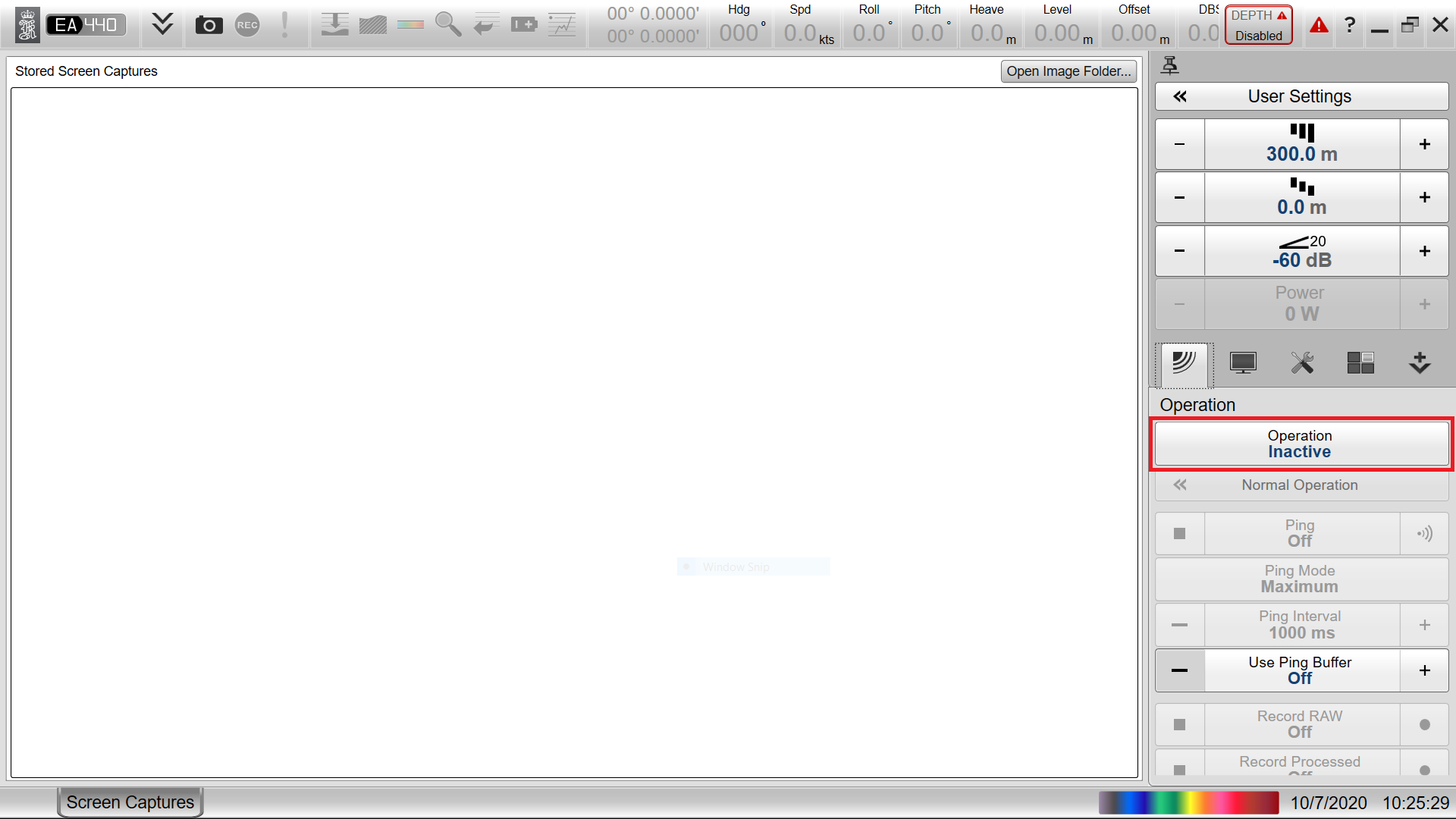The width and height of the screenshot is (1456, 819).
Task: Toggle the Operation Inactive button
Action: click(x=1301, y=444)
